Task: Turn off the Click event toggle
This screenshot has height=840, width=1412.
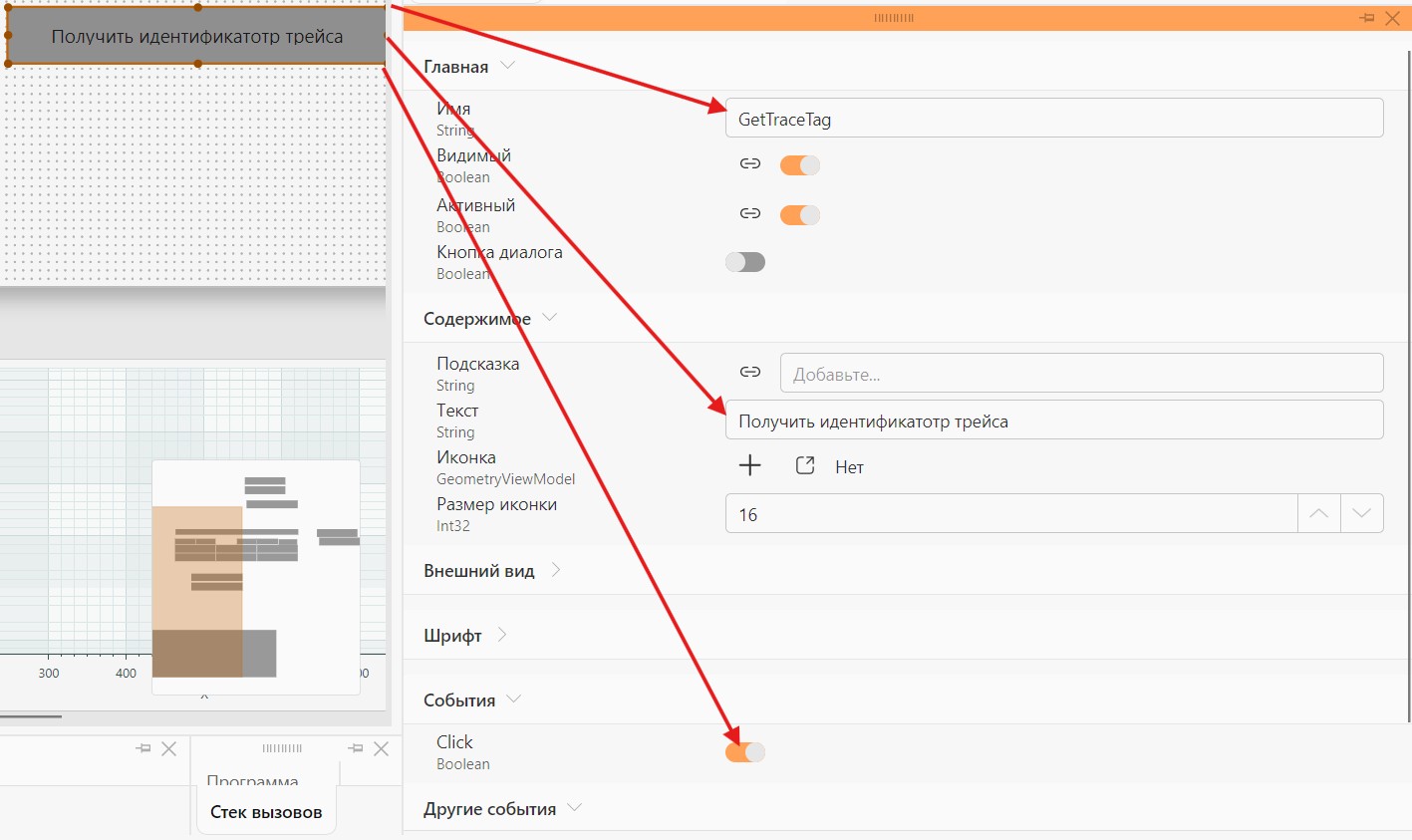Action: click(745, 752)
